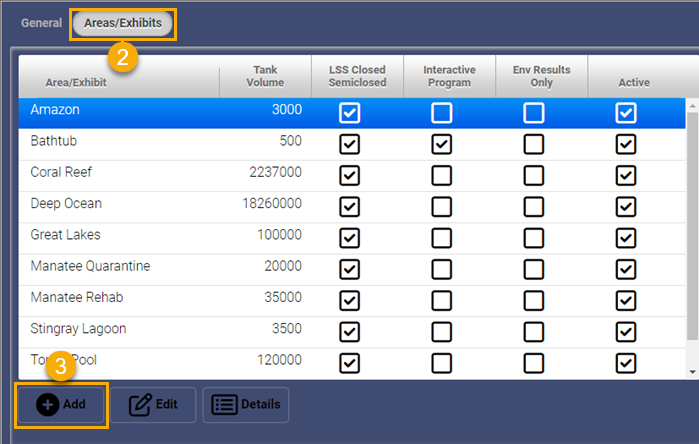Enable Env Results Only for Manatee Rehab
Image resolution: width=699 pixels, height=444 pixels.
pos(534,300)
